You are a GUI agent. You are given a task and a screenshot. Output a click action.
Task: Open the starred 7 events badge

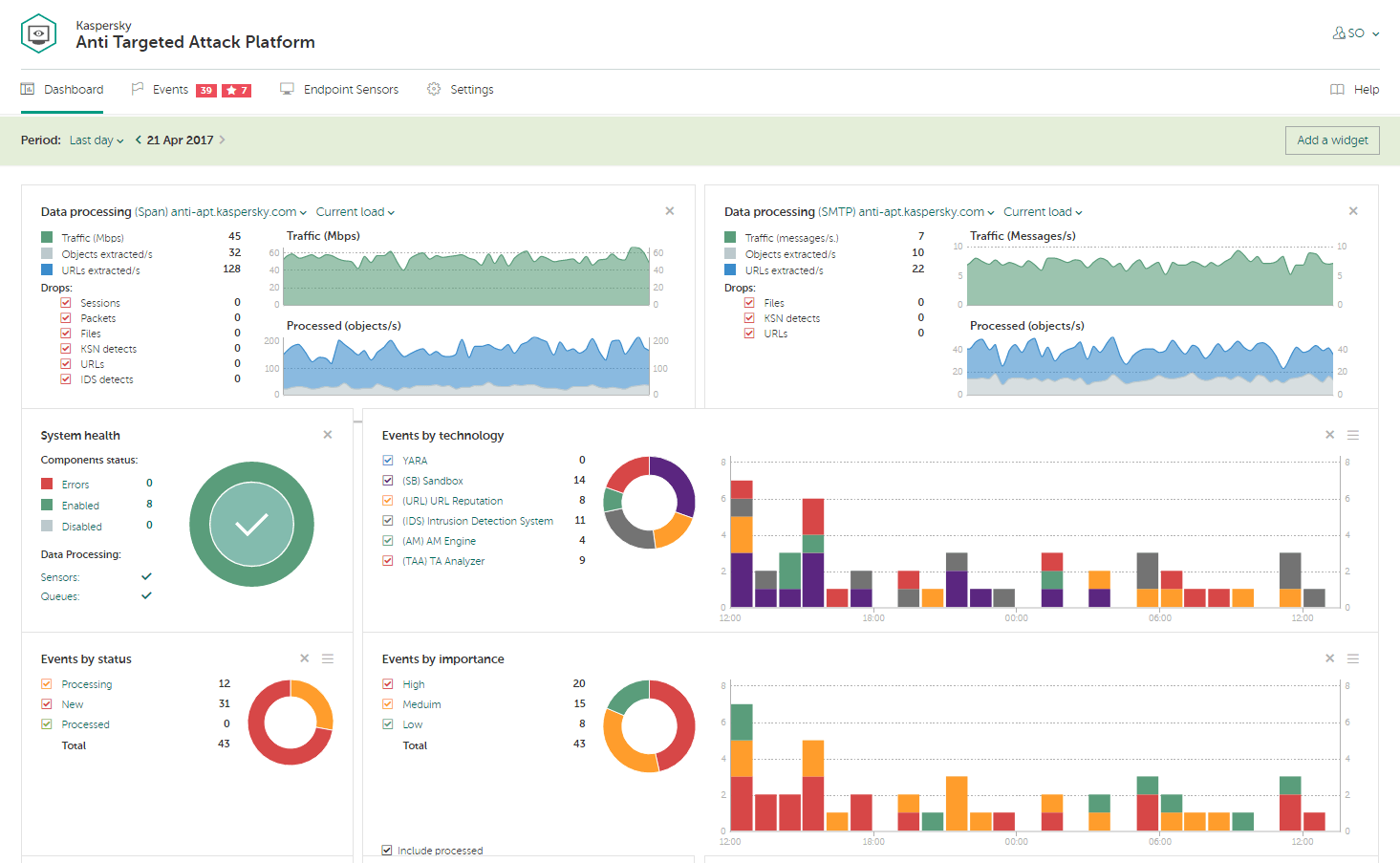point(236,90)
